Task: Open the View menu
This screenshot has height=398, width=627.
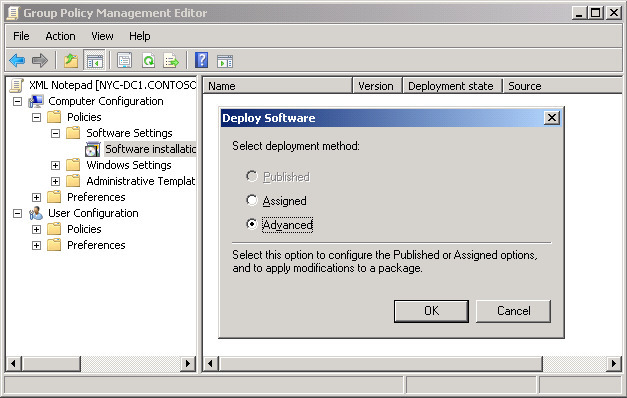Action: click(x=102, y=36)
